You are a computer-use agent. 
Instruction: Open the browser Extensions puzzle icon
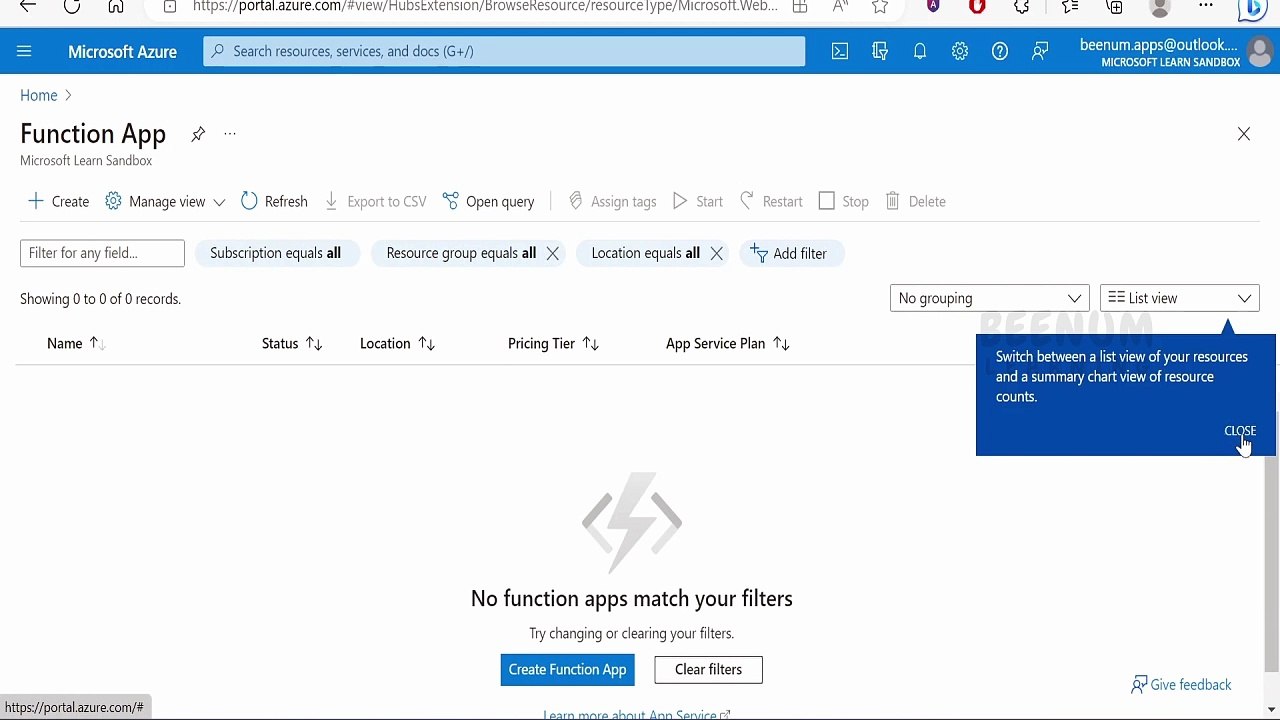coord(1022,7)
